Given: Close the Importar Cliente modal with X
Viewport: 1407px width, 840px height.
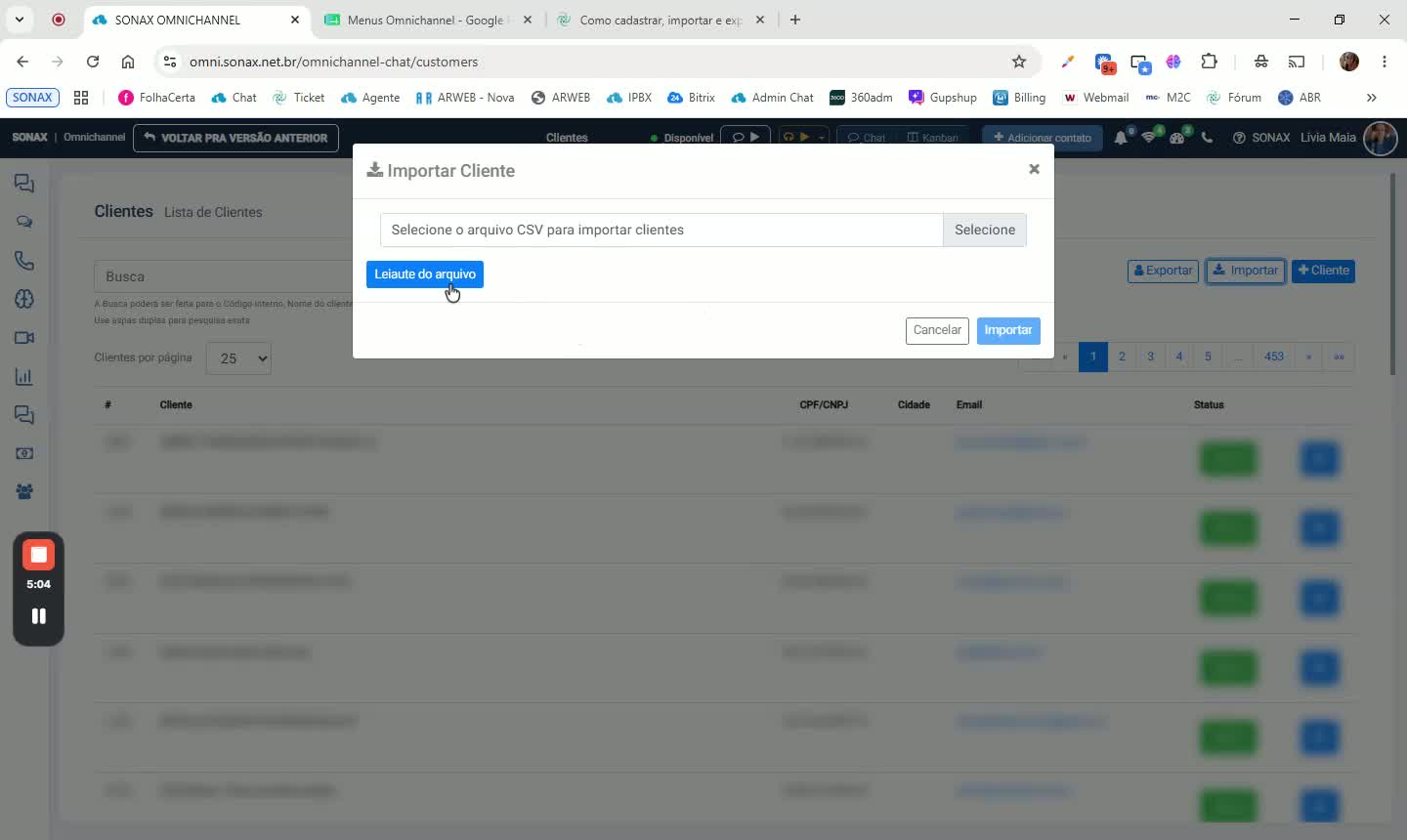Looking at the screenshot, I should (1034, 169).
